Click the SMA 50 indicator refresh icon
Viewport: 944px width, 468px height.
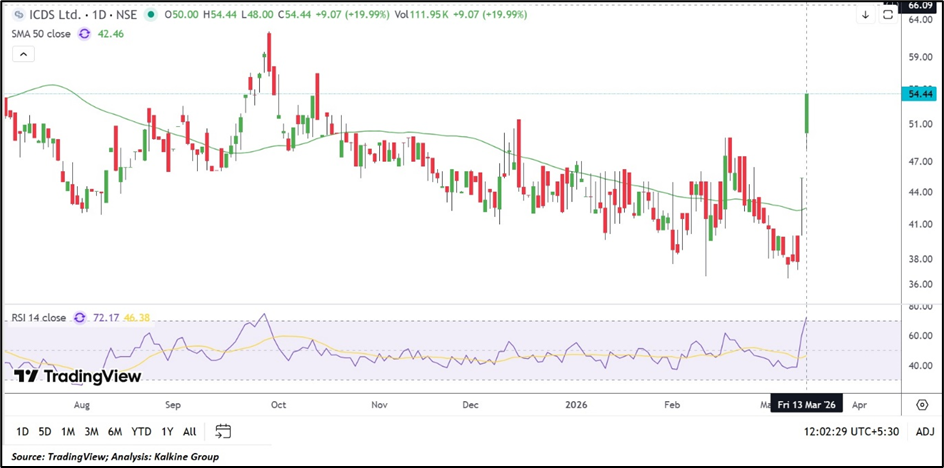click(x=85, y=33)
